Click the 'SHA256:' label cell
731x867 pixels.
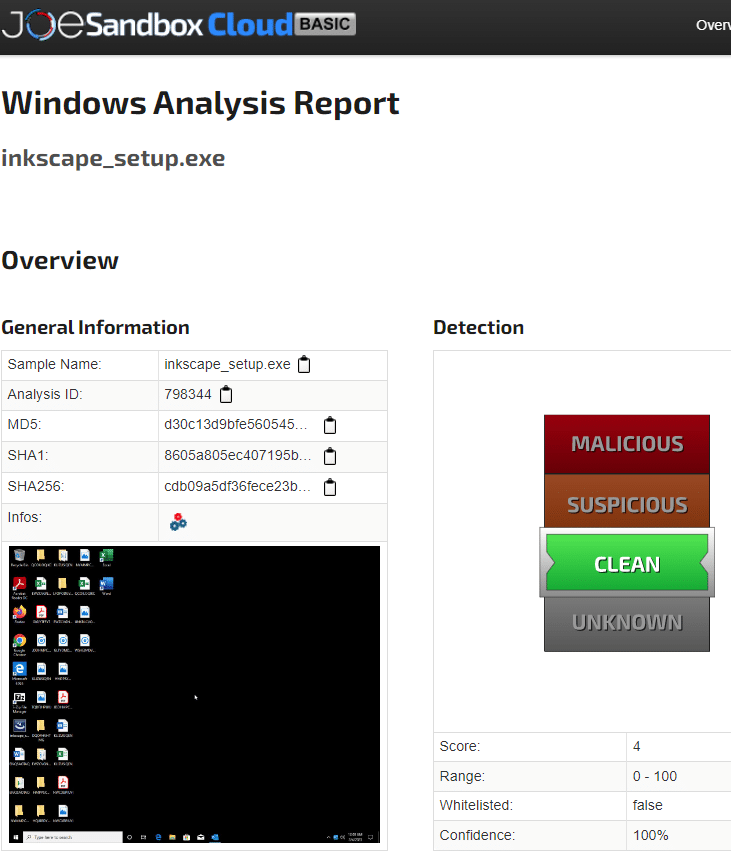pos(80,488)
